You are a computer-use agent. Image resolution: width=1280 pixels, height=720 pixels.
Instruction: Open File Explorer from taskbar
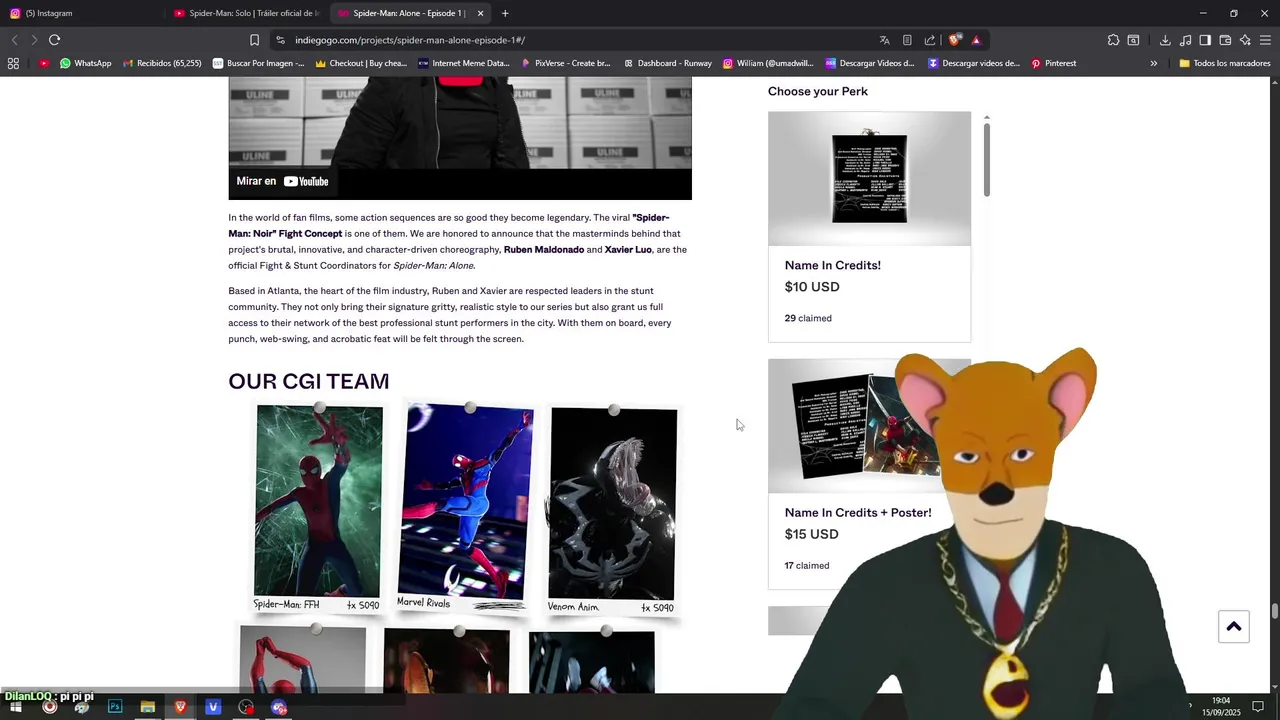[147, 707]
